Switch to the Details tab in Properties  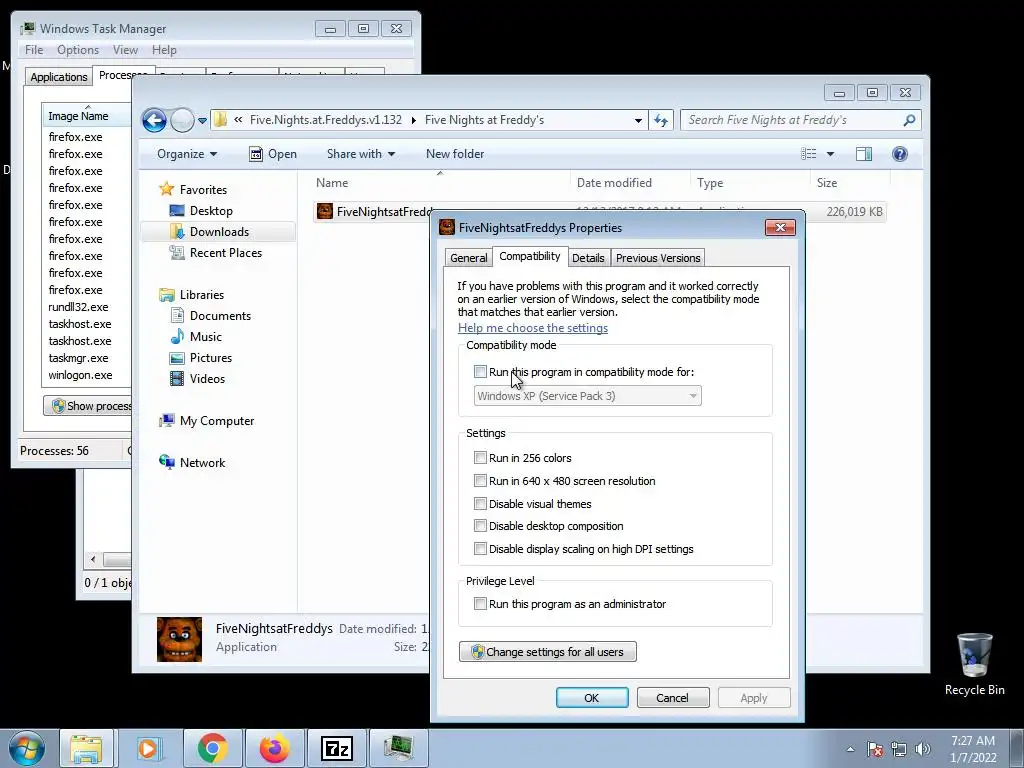[x=588, y=258]
